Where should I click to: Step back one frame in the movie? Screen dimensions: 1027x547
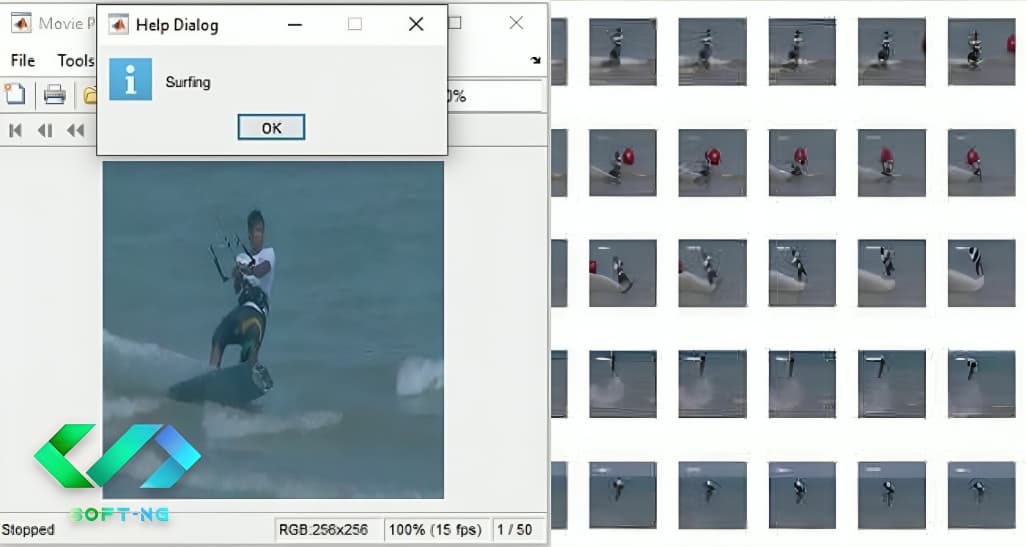[45, 130]
